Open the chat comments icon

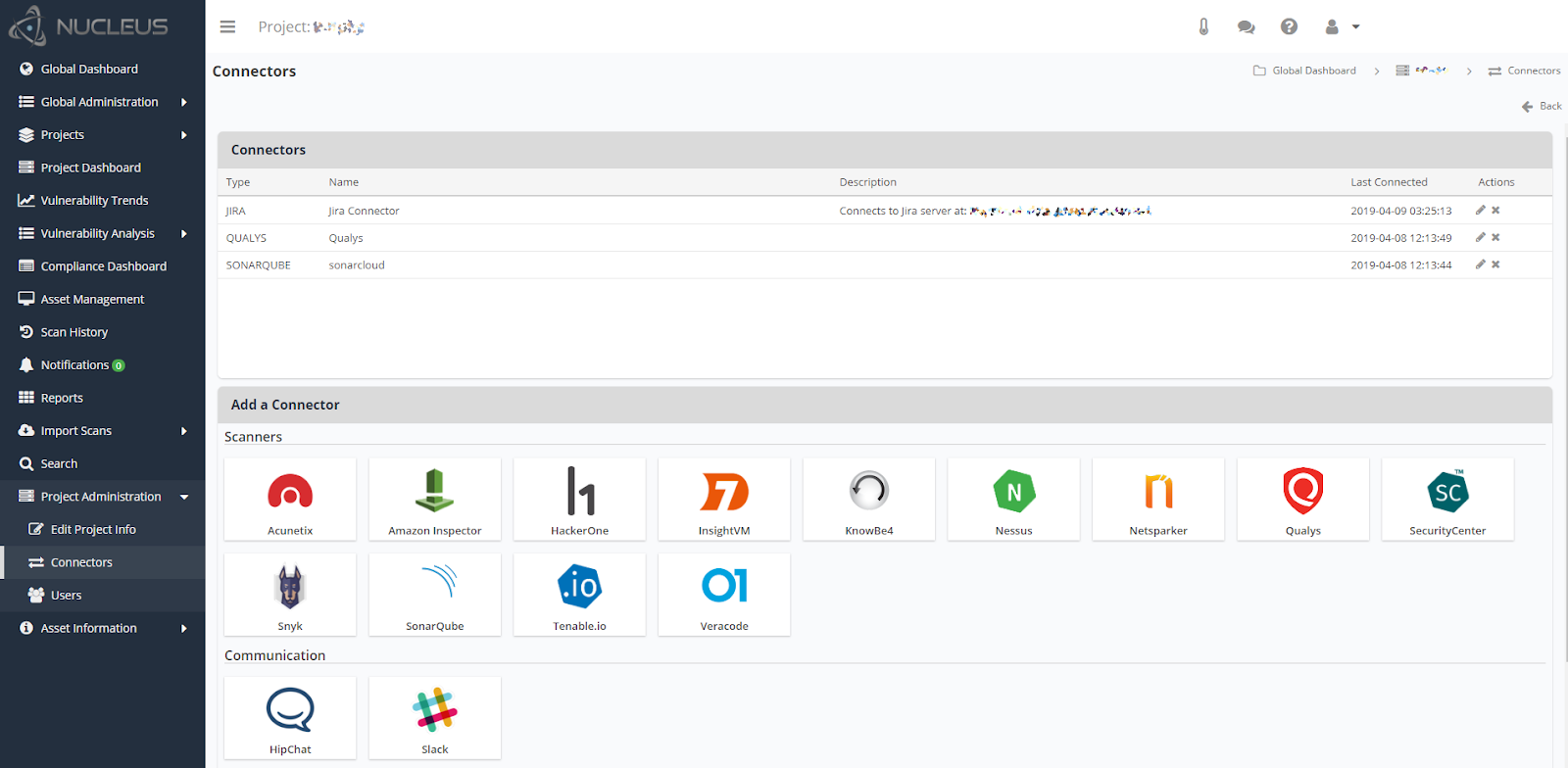(1246, 26)
